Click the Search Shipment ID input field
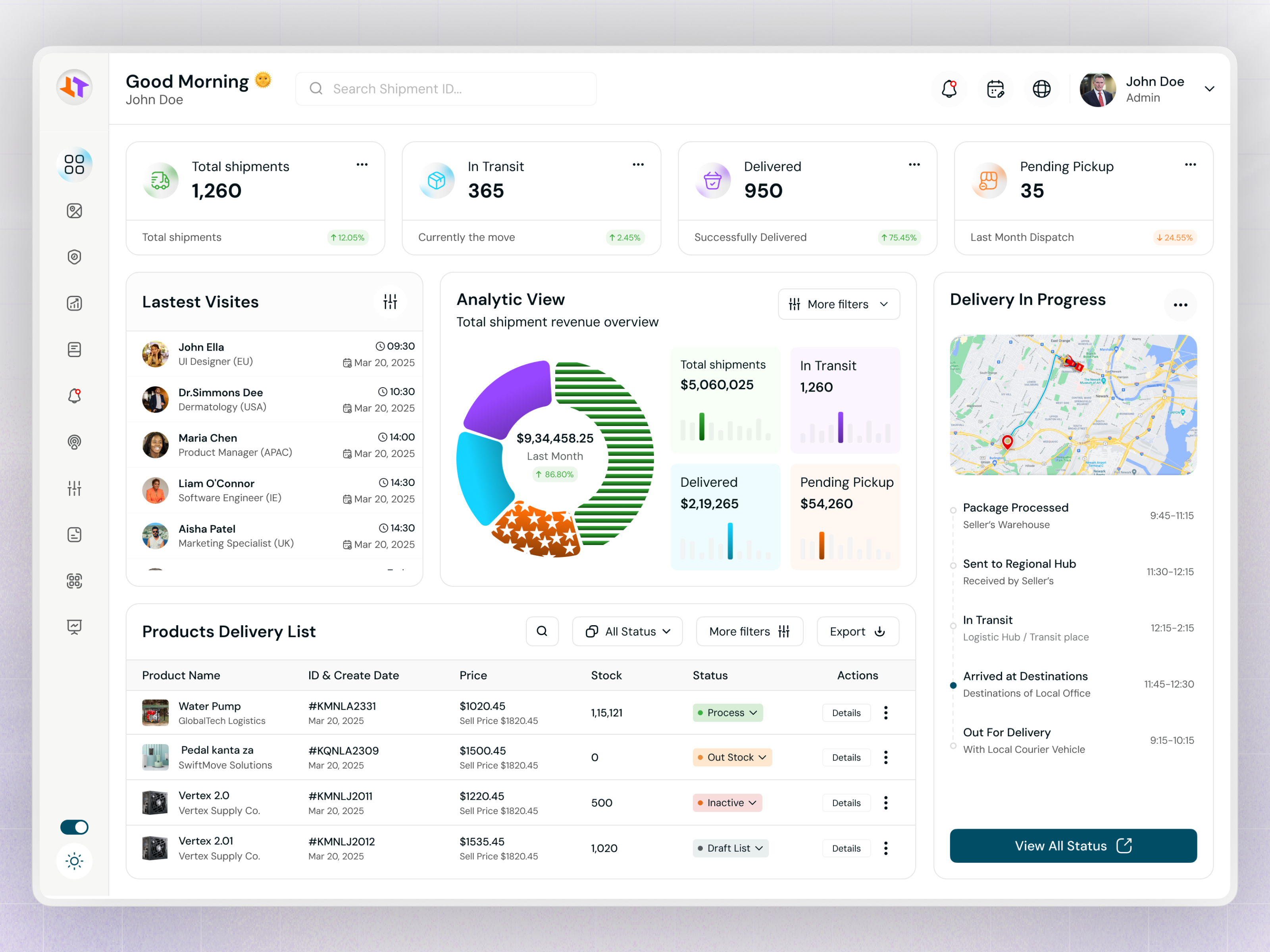Screen dimensions: 1270x952 446,88
